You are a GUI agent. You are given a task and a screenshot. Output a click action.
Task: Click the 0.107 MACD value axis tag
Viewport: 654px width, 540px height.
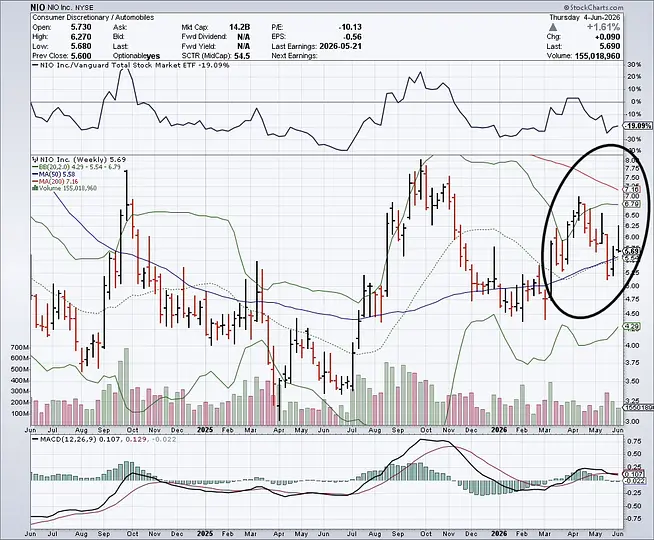click(x=634, y=474)
